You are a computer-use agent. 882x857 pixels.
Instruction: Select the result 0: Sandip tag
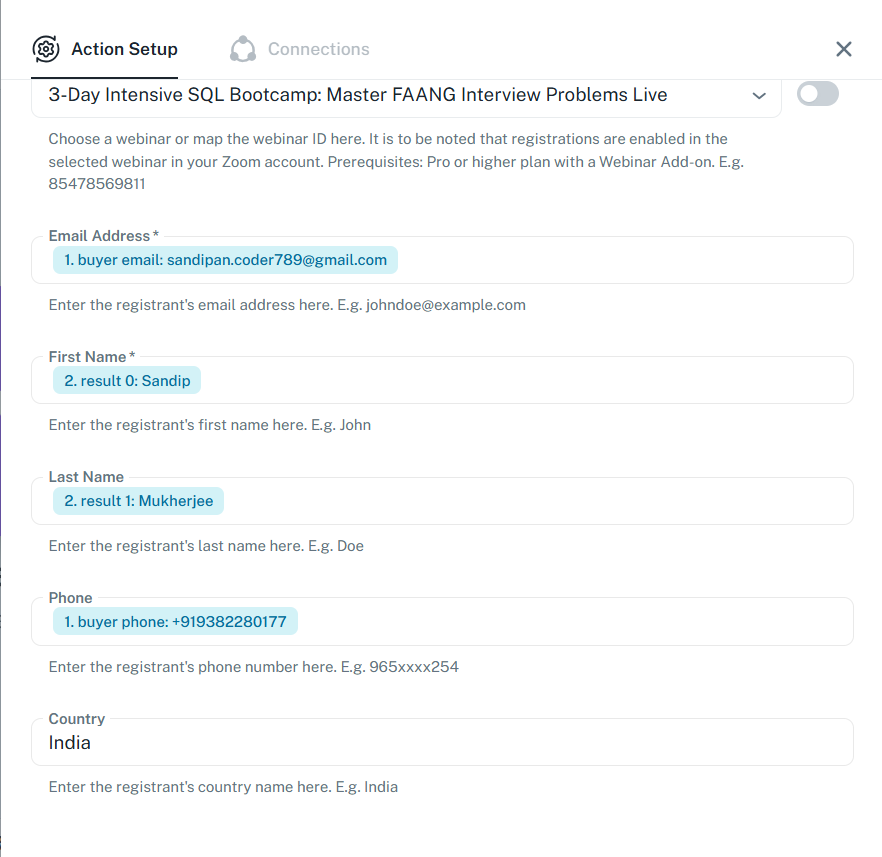[x=127, y=381]
